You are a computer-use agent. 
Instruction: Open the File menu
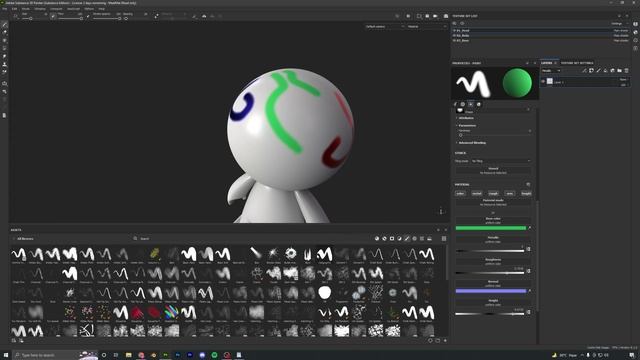(5, 9)
